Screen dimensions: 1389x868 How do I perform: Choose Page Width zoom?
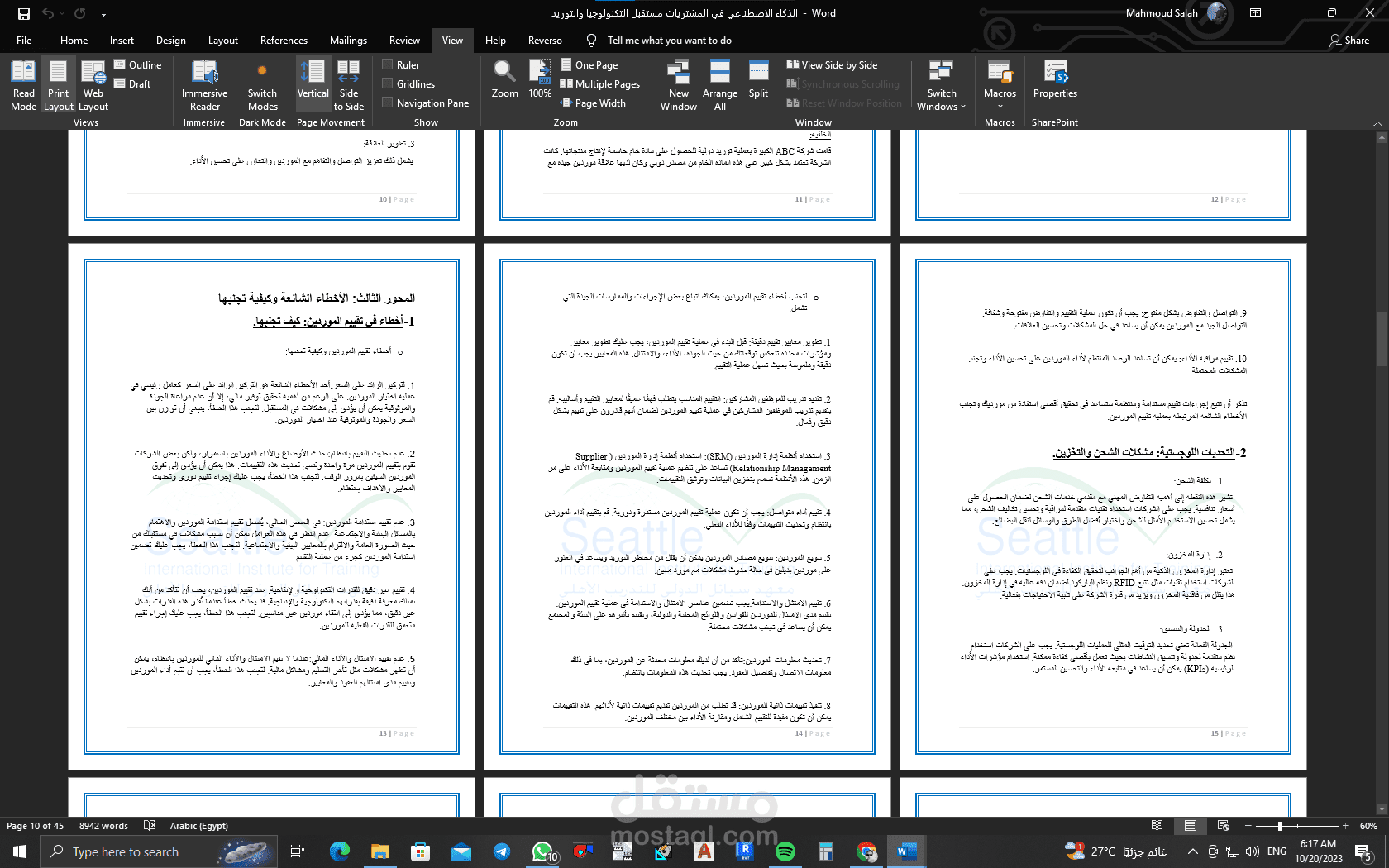click(593, 103)
